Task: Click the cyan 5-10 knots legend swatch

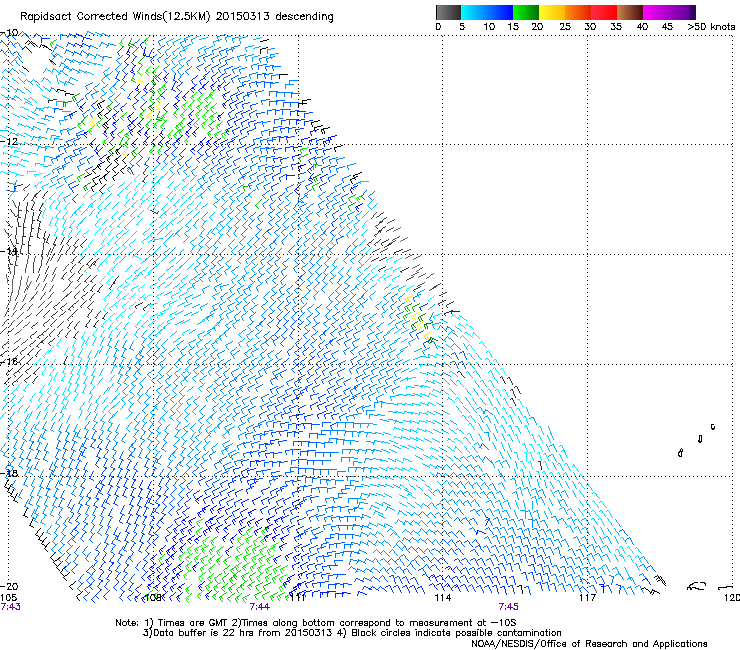Action: click(x=474, y=12)
